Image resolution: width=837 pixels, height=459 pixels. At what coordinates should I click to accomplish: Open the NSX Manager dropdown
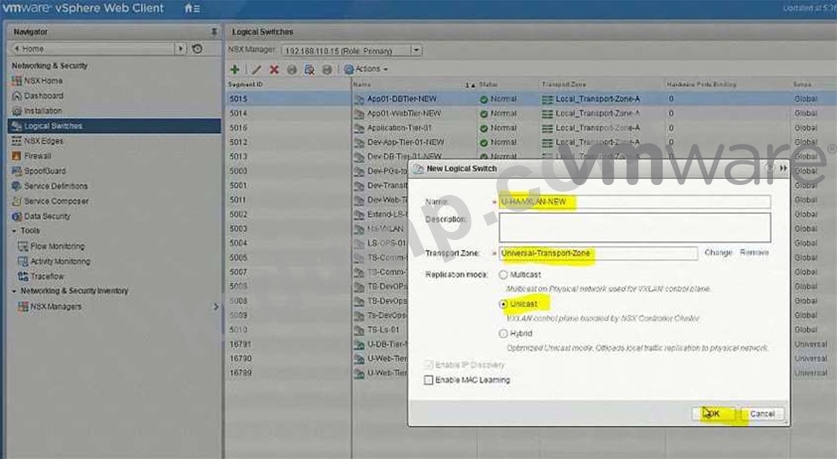(x=416, y=50)
